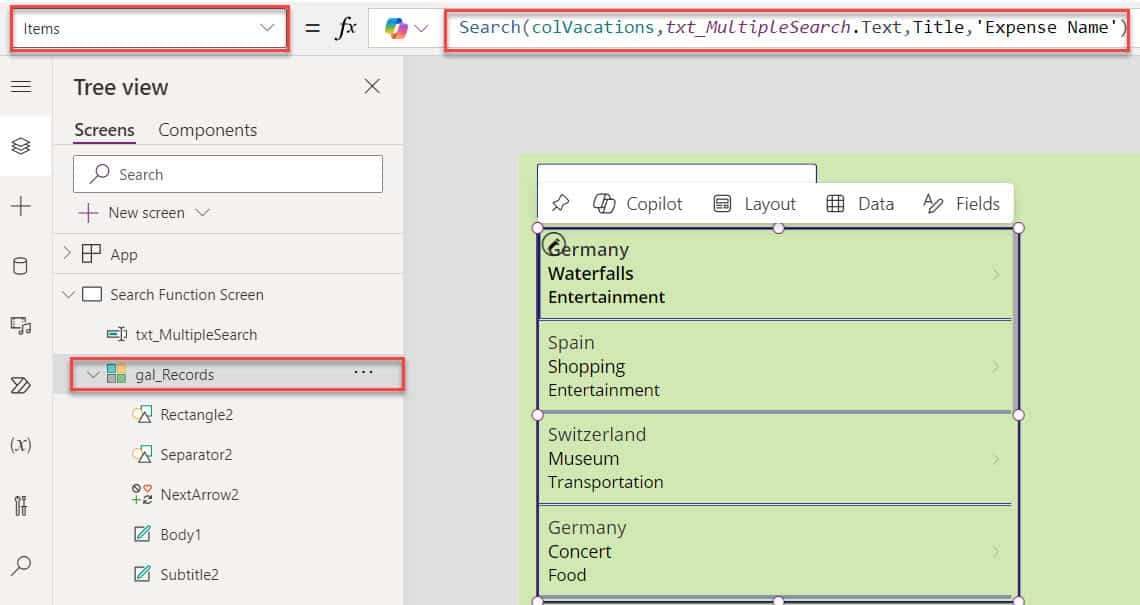Click the Insert plus icon in sidebar
Viewport: 1140px width, 605px height.
pyautogui.click(x=21, y=206)
